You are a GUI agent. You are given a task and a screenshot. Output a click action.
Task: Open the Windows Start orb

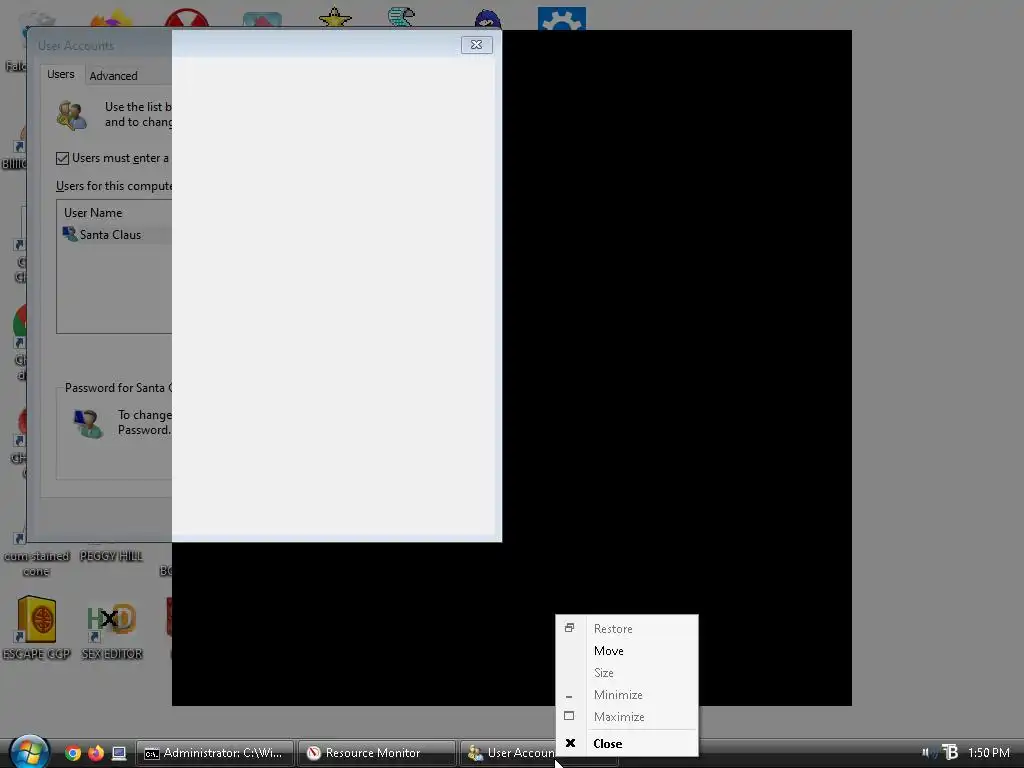pos(29,751)
